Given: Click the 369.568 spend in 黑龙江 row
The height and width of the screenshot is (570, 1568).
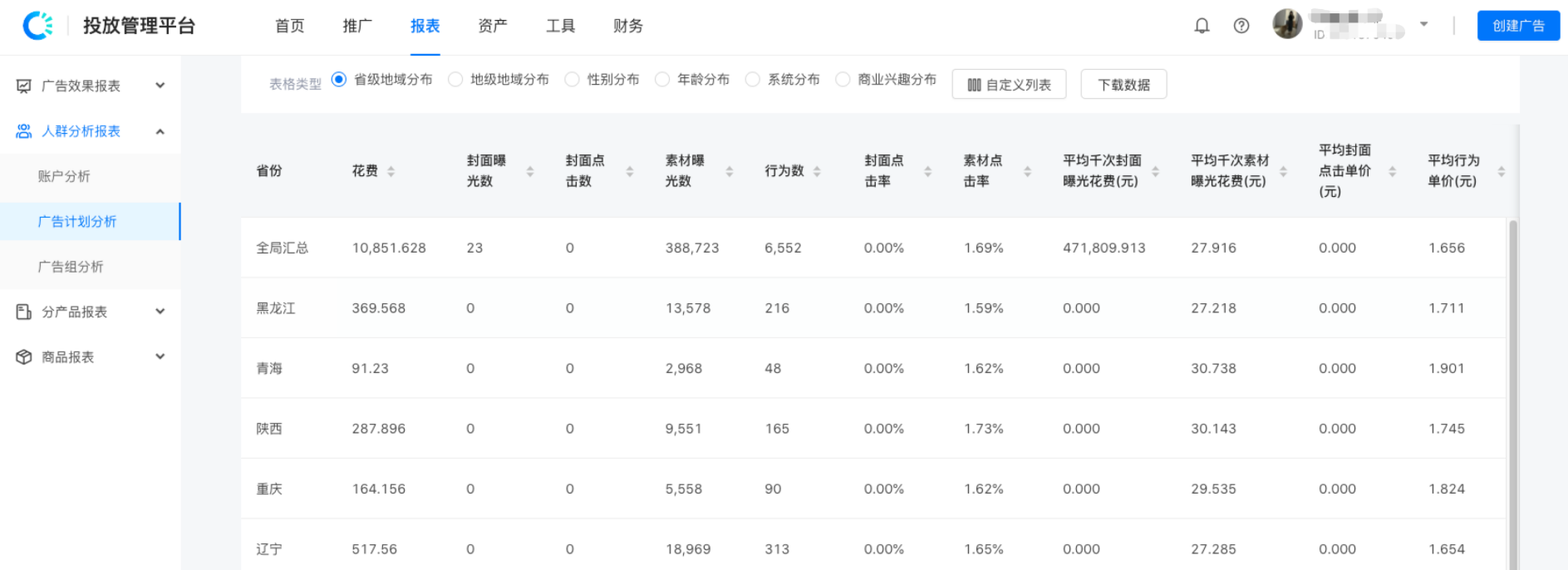Looking at the screenshot, I should point(379,308).
